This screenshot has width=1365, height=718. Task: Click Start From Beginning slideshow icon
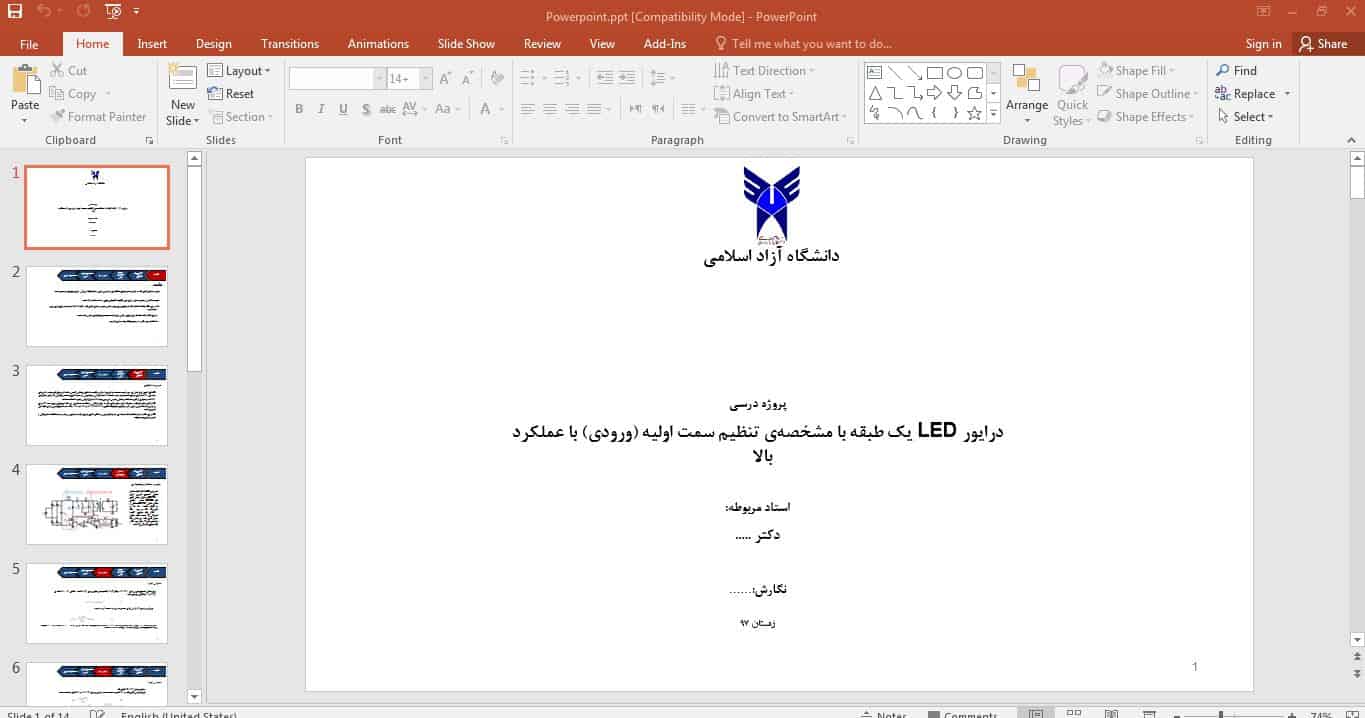pyautogui.click(x=113, y=12)
